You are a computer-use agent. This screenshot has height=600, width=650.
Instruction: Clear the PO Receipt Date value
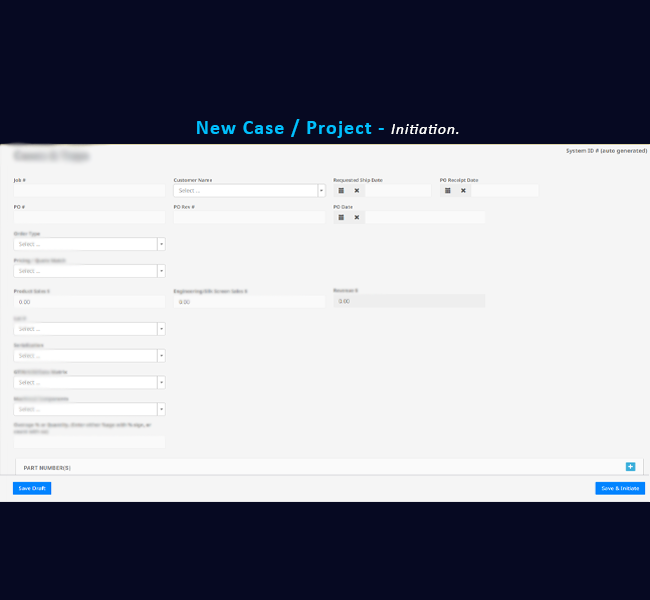coord(463,190)
